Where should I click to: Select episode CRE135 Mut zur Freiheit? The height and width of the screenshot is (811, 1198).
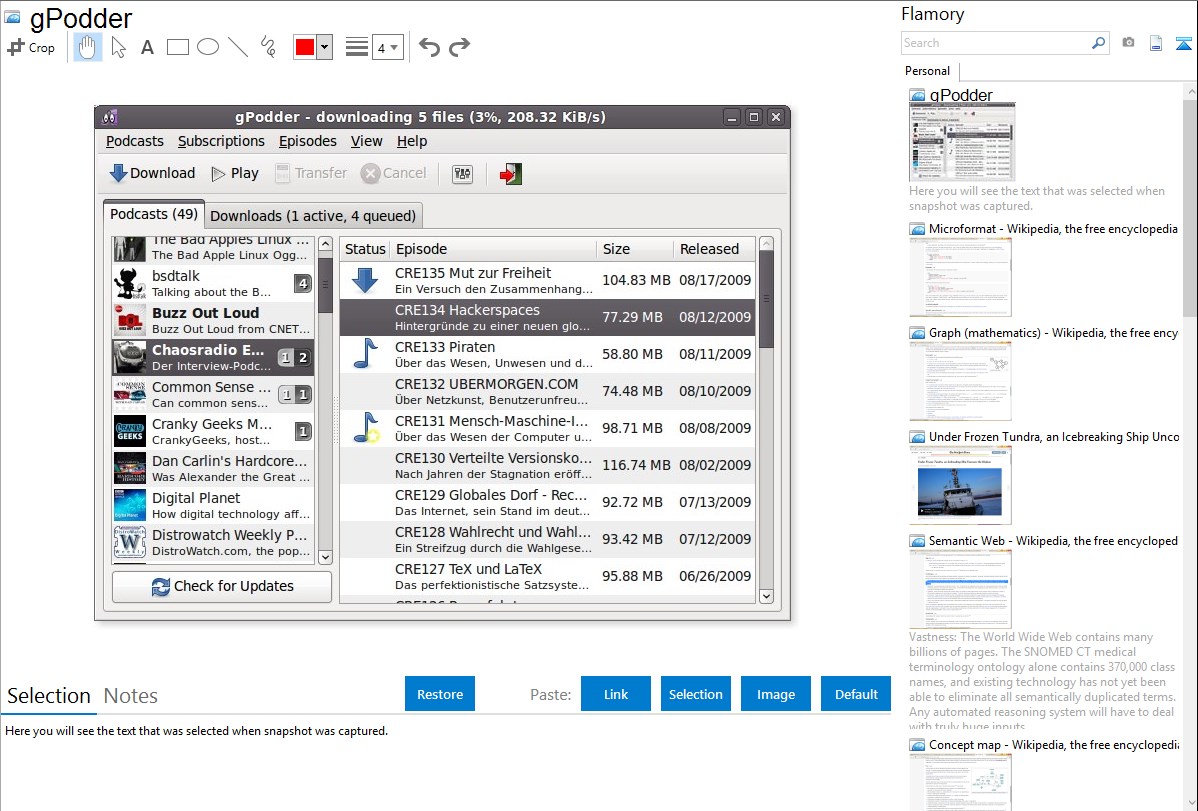click(548, 281)
